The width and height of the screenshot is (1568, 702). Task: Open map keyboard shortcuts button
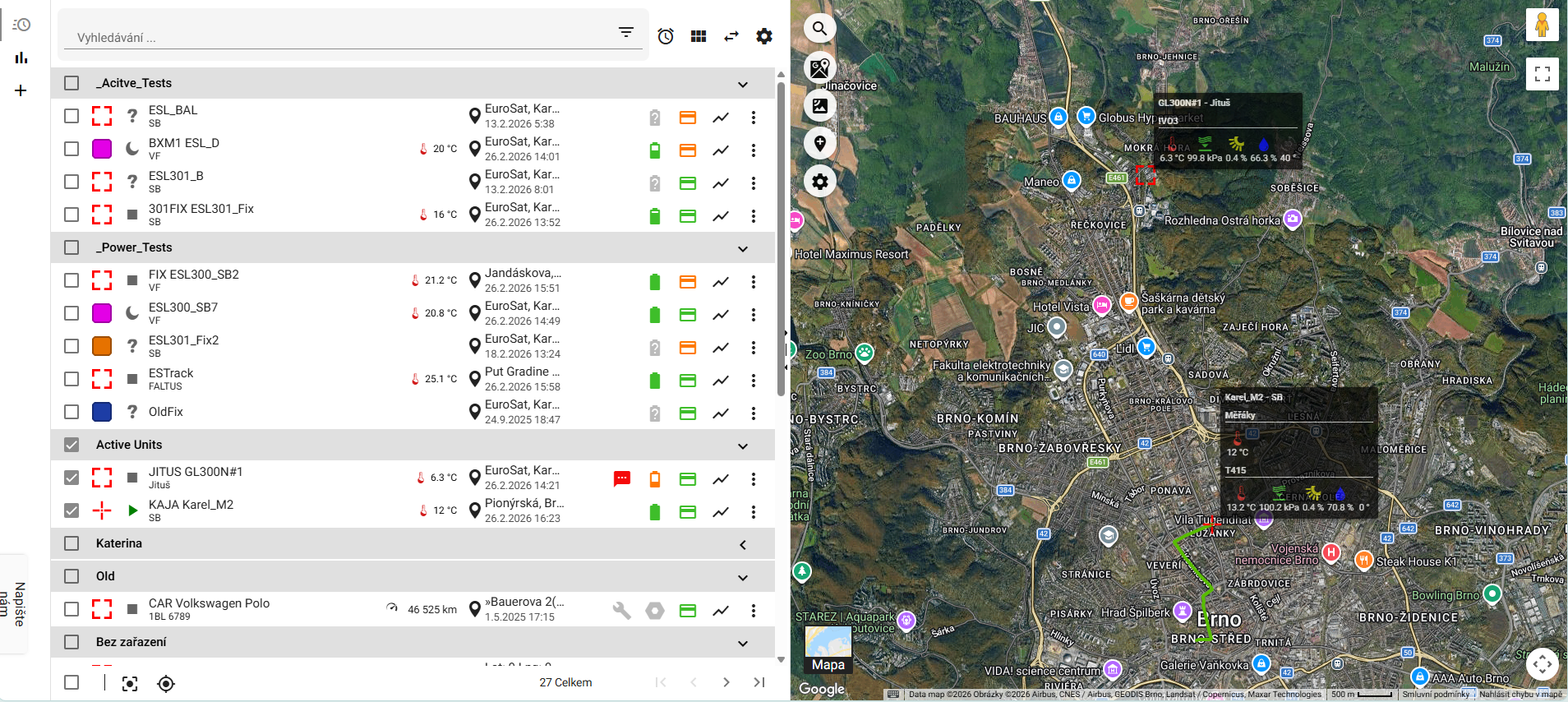coord(893,694)
